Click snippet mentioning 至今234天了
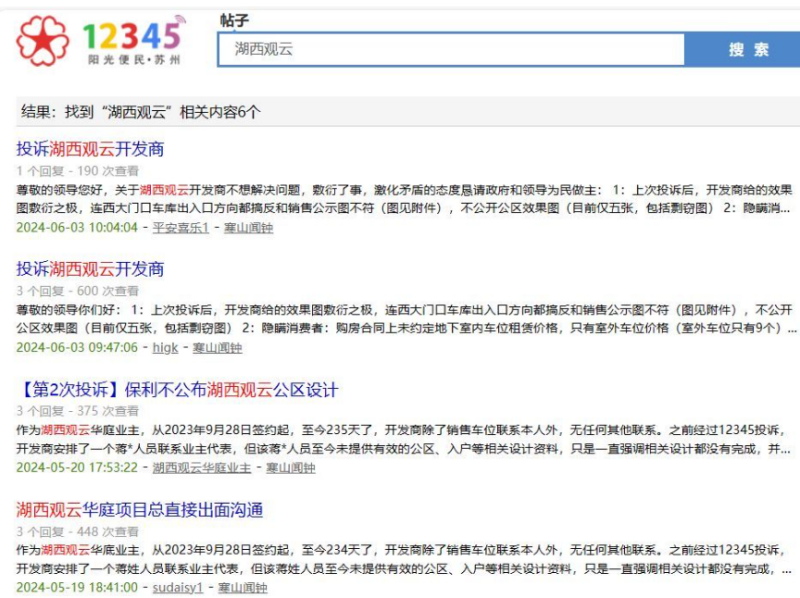 pyautogui.click(x=406, y=559)
